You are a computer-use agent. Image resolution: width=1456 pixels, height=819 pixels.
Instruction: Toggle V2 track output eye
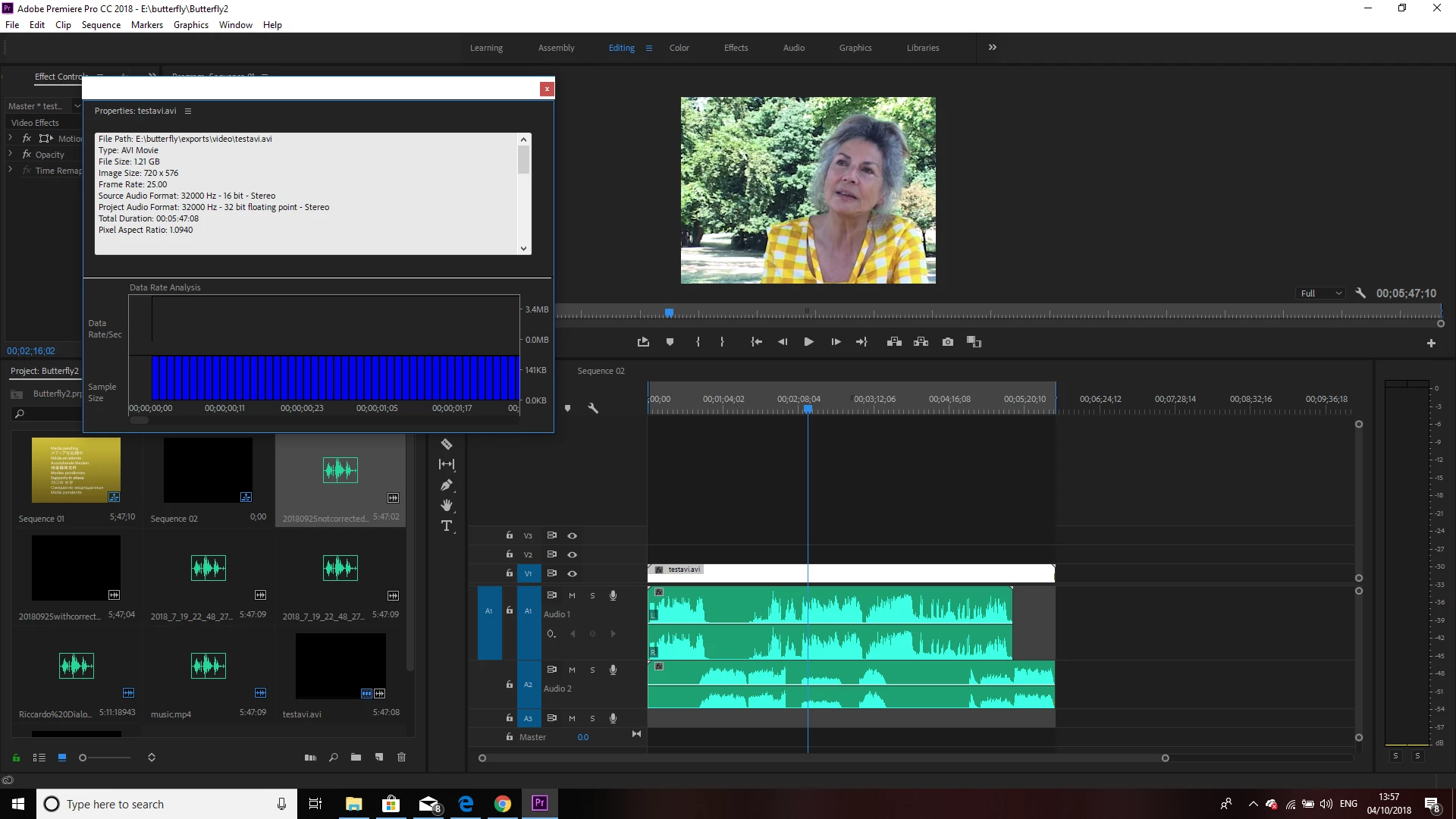[x=573, y=554]
